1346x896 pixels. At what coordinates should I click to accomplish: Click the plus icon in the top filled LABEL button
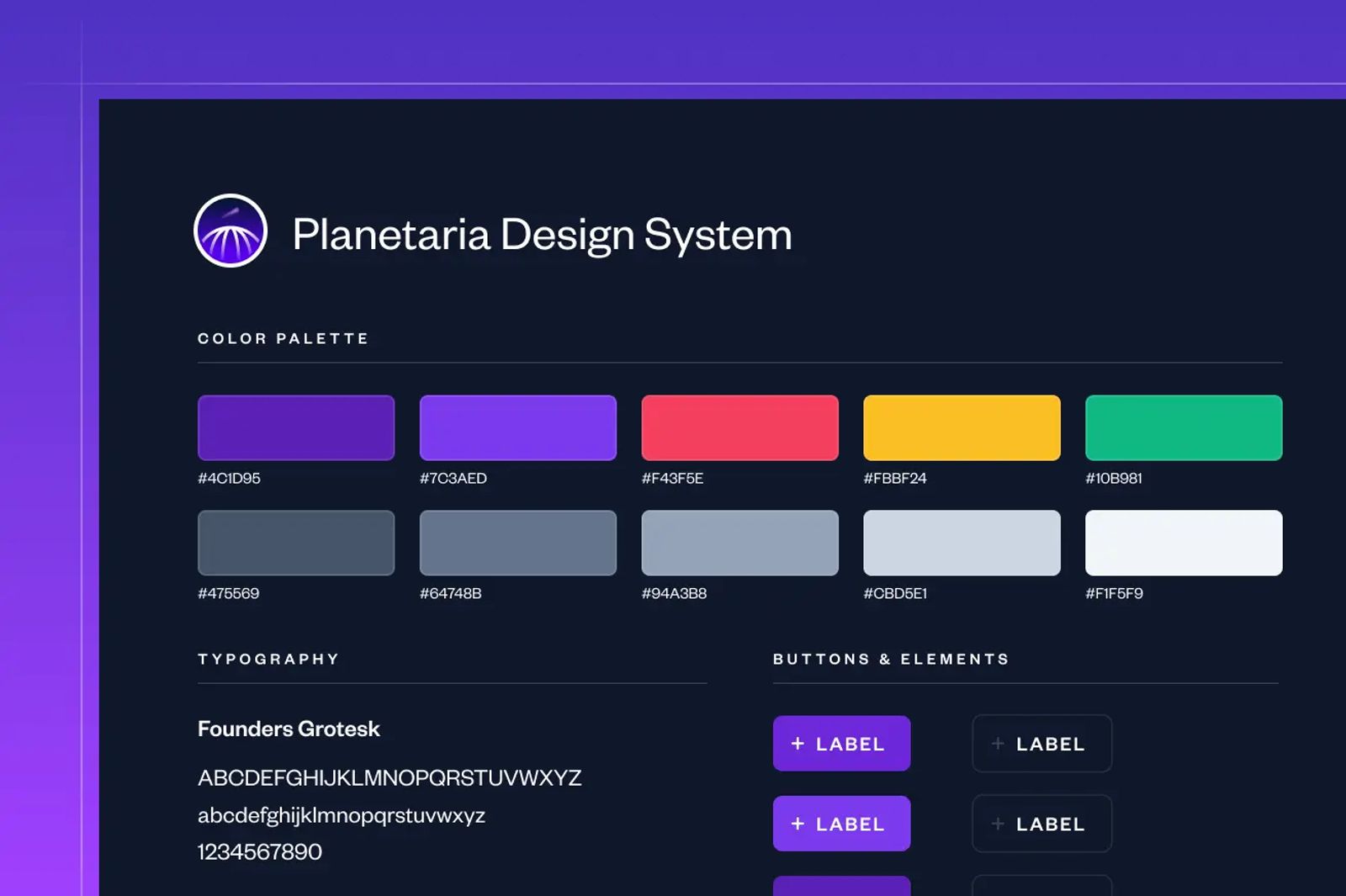(x=798, y=744)
